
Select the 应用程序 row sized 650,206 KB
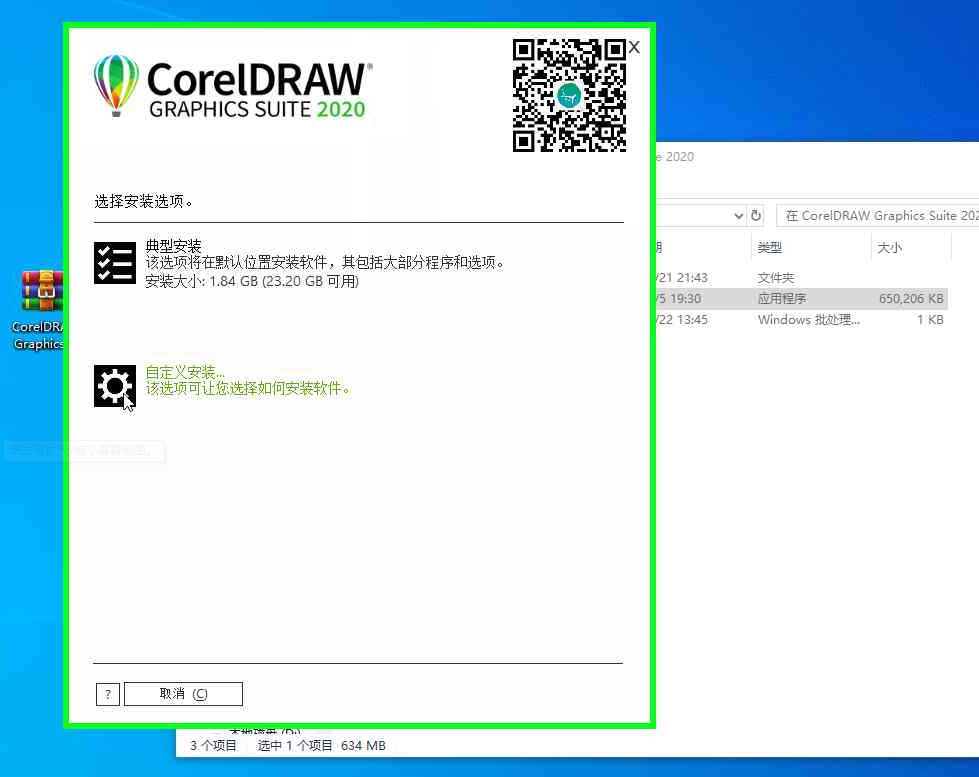pos(800,299)
